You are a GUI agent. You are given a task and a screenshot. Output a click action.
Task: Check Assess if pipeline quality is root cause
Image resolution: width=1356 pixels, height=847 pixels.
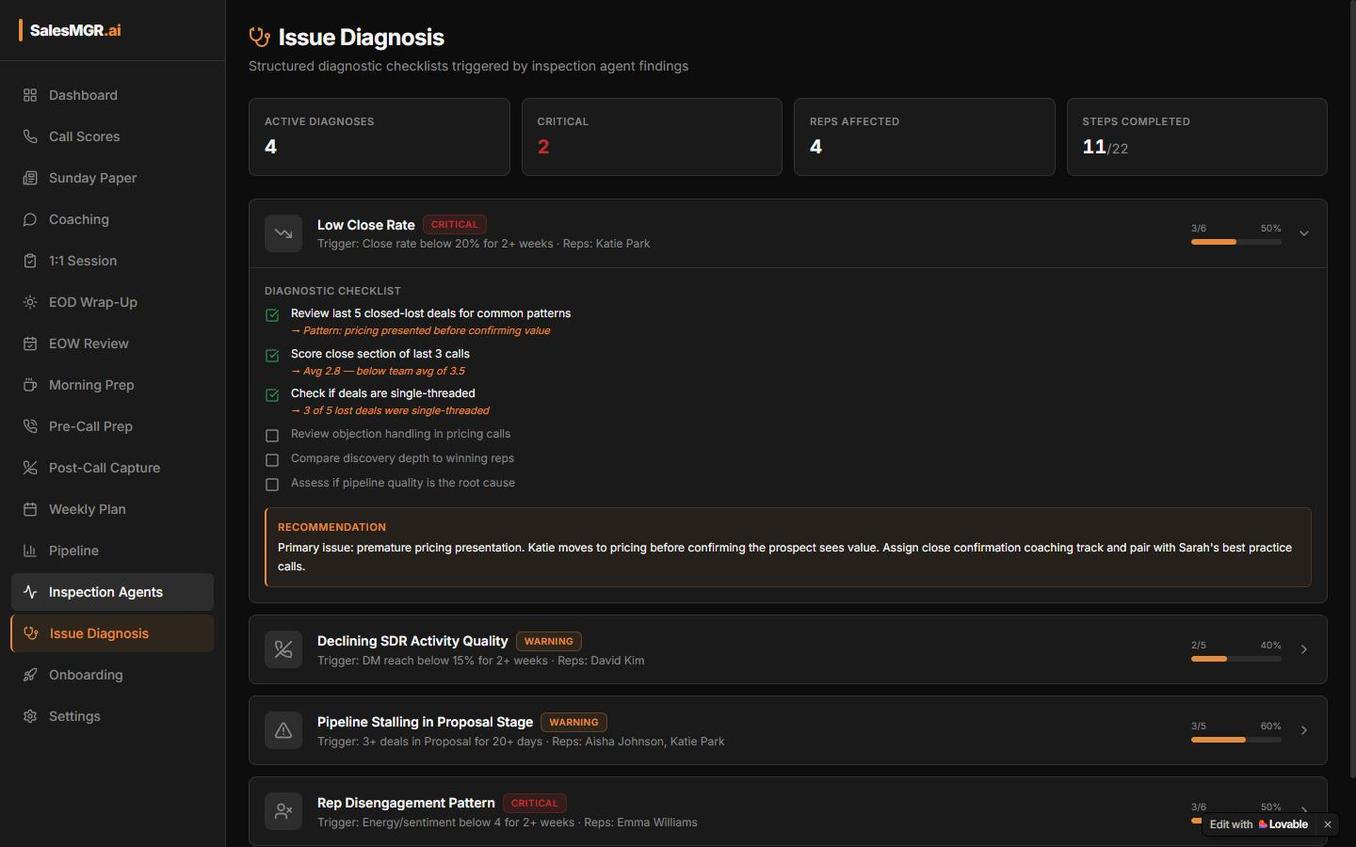[x=272, y=484]
